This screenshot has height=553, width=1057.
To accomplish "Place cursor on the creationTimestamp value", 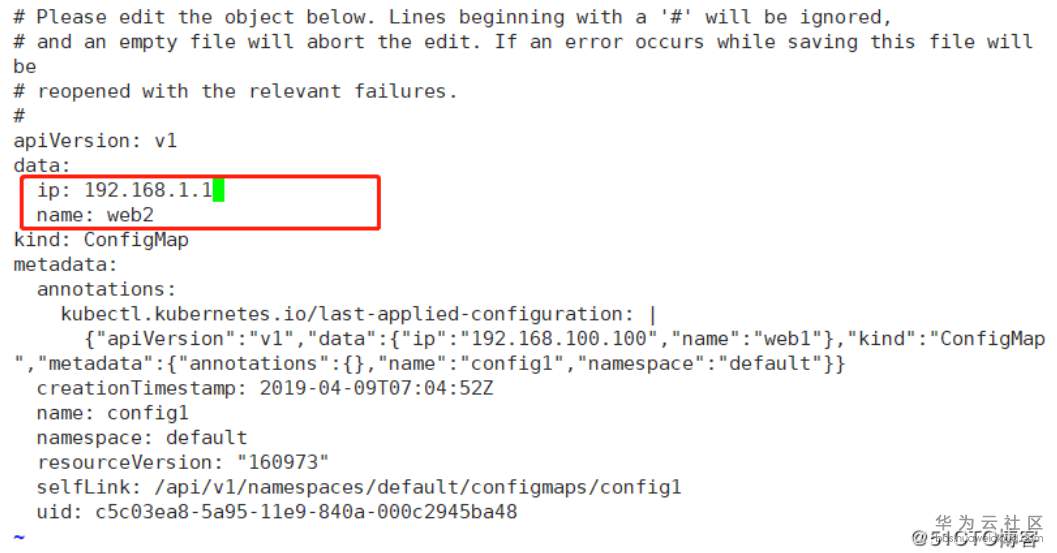I will 376,388.
